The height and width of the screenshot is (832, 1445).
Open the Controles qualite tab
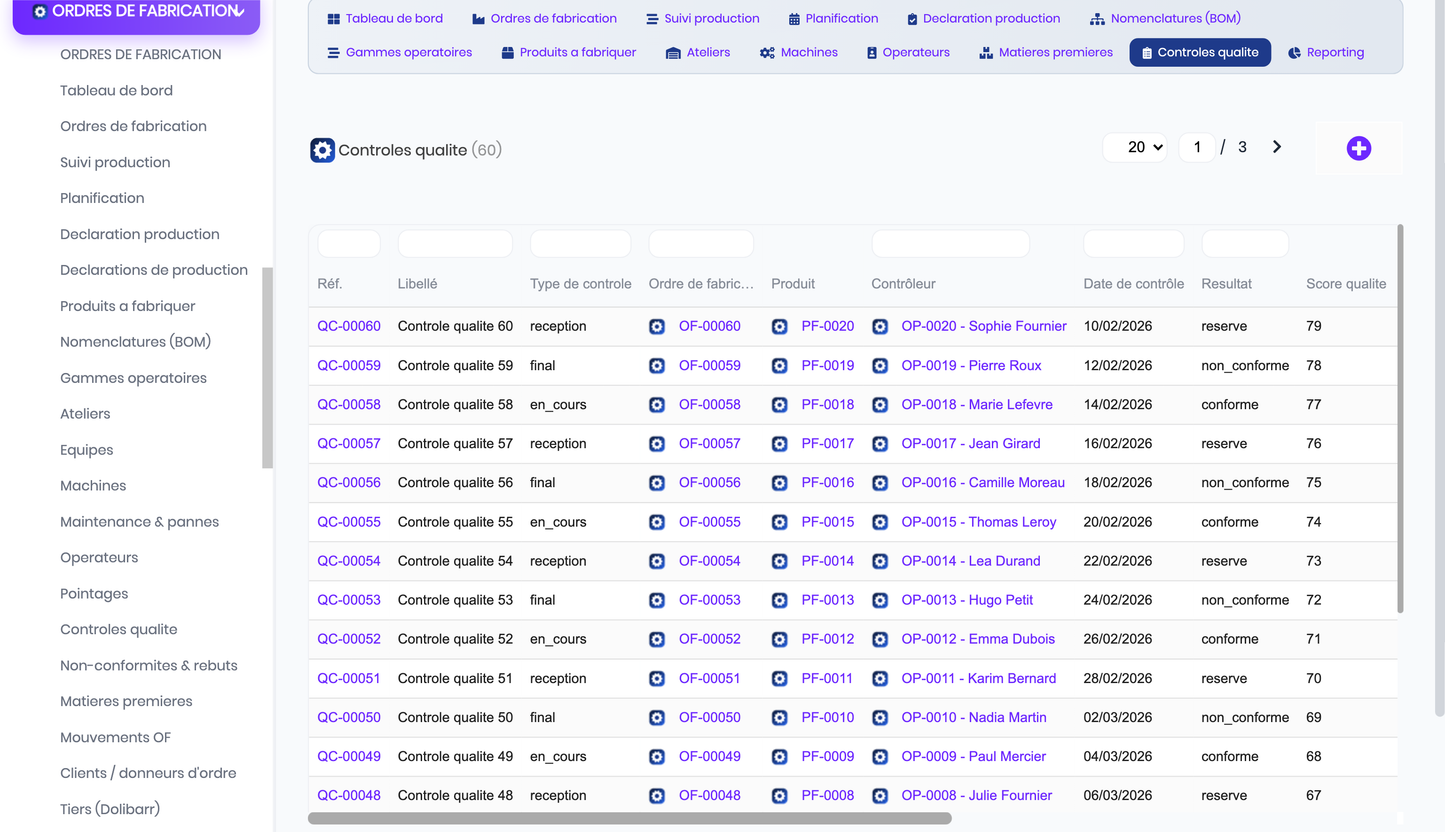tap(1200, 53)
